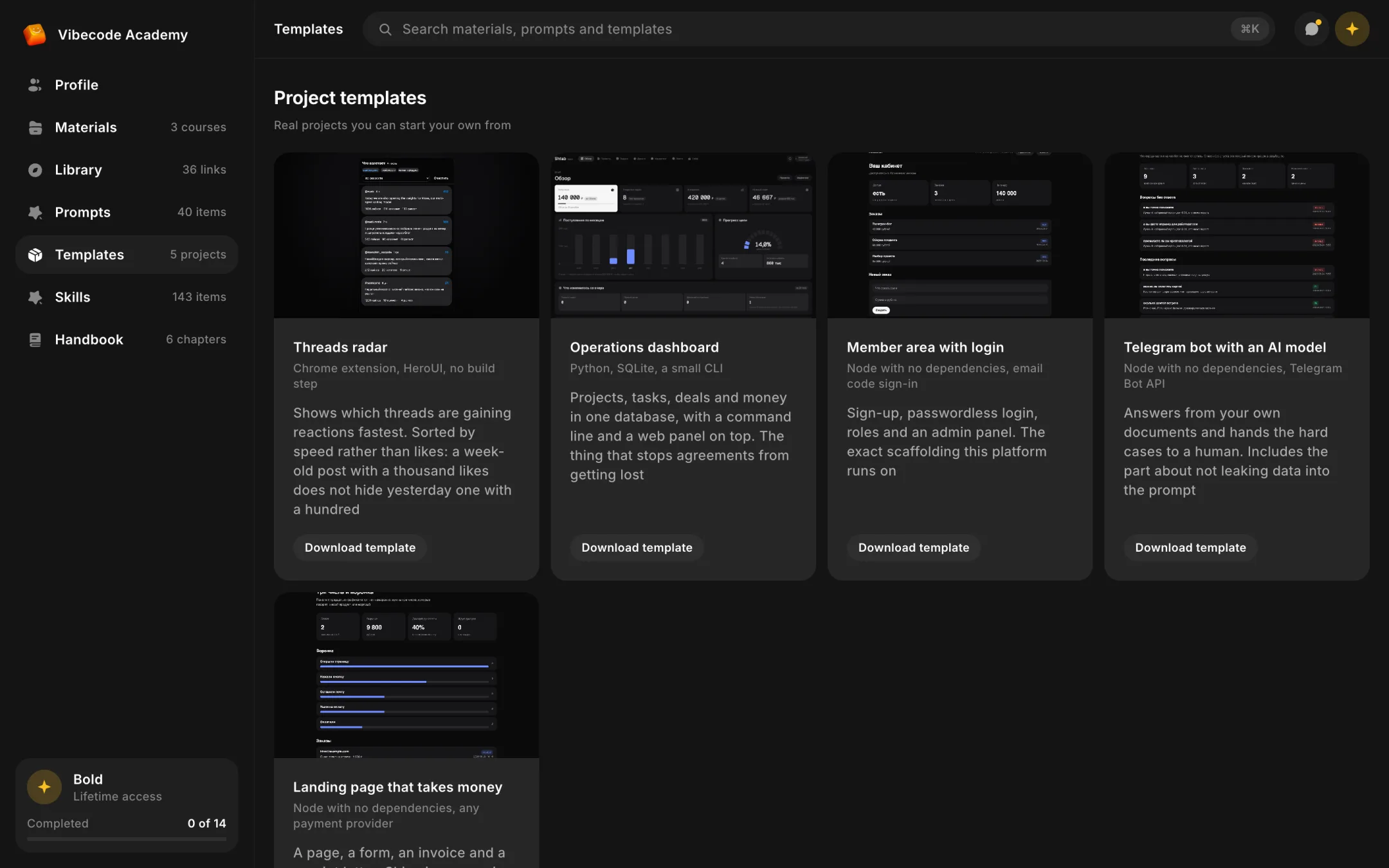Click the Templates cube icon
Viewport: 1389px width, 868px height.
[x=35, y=255]
